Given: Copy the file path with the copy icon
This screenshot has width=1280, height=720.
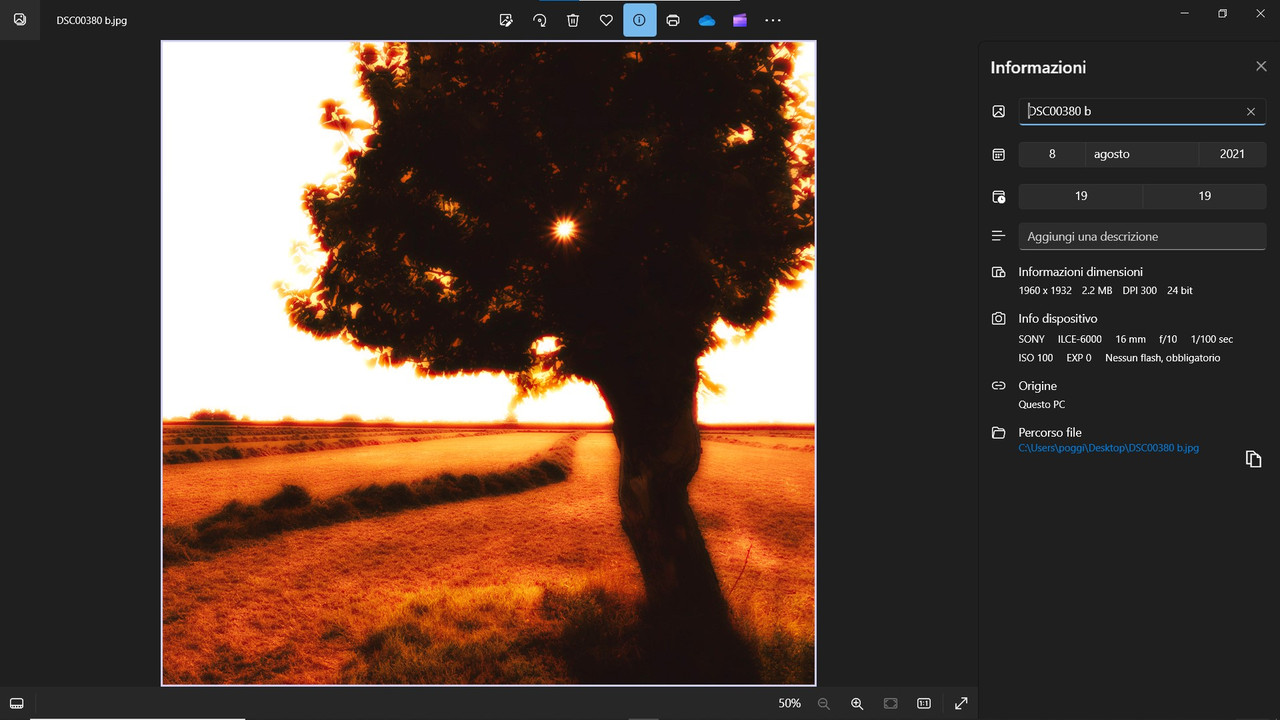Looking at the screenshot, I should tap(1253, 459).
